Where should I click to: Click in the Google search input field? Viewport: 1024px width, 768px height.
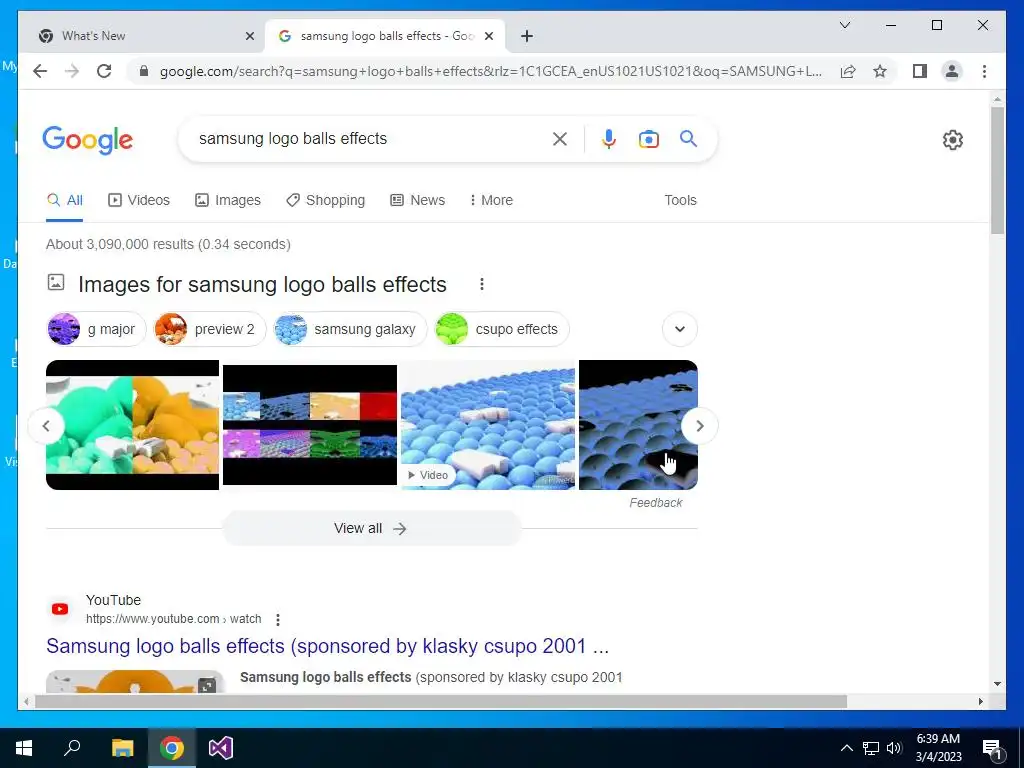366,138
